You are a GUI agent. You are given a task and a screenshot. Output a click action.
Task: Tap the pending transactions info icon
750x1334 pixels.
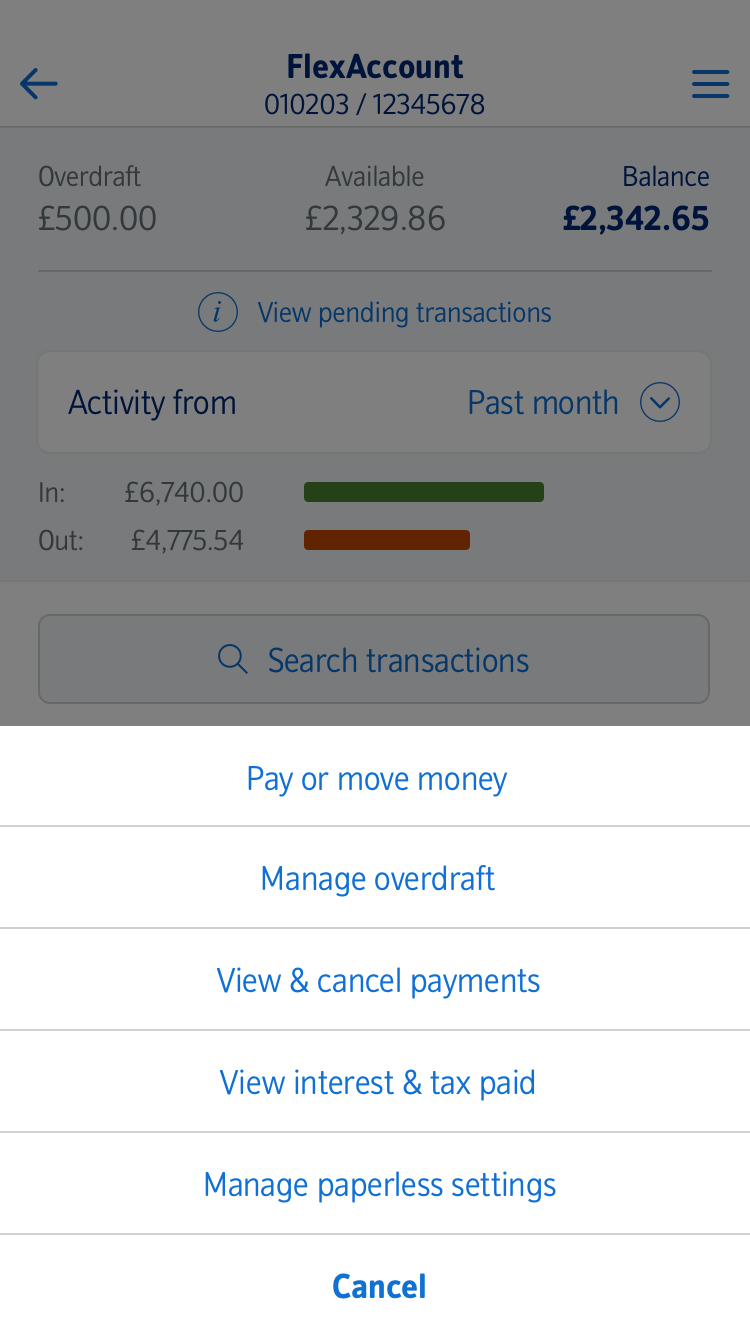218,313
